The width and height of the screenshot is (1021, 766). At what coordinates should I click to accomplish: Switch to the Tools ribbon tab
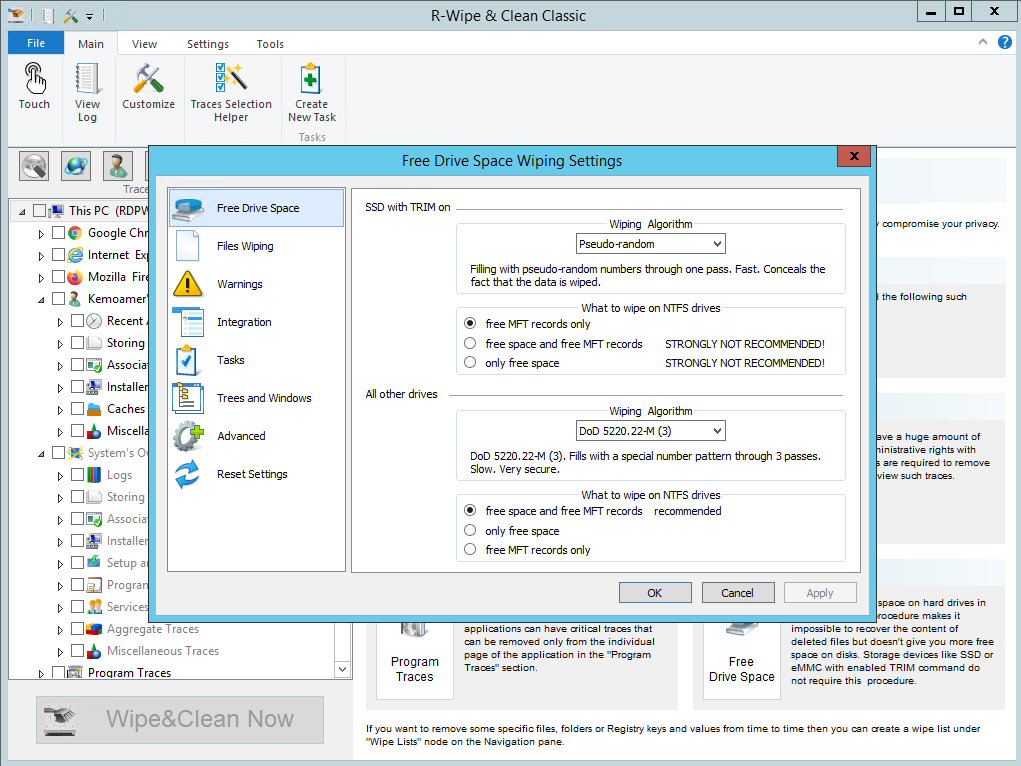coord(270,44)
